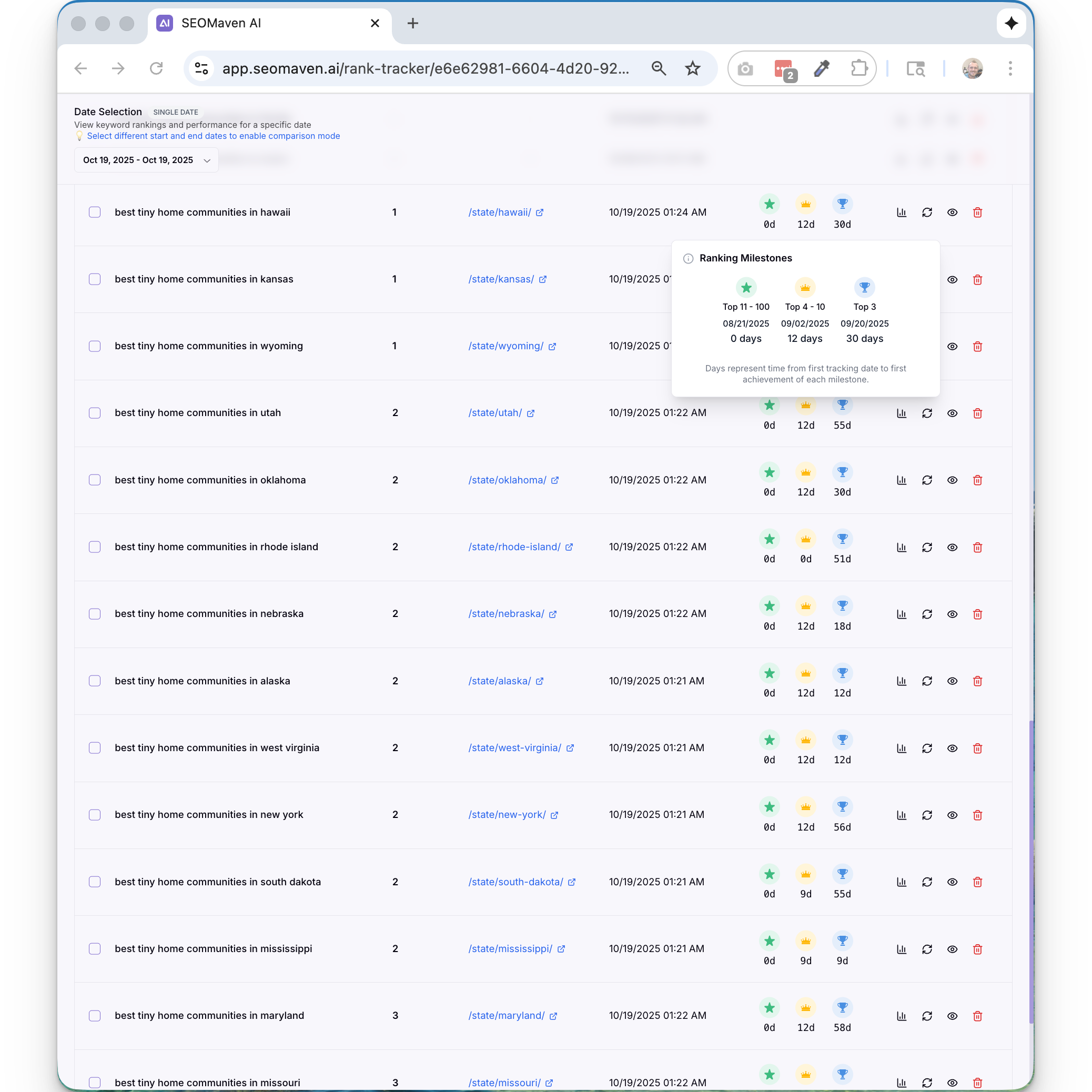Delete the south dakota keyword
Image resolution: width=1092 pixels, height=1092 pixels.
point(977,882)
